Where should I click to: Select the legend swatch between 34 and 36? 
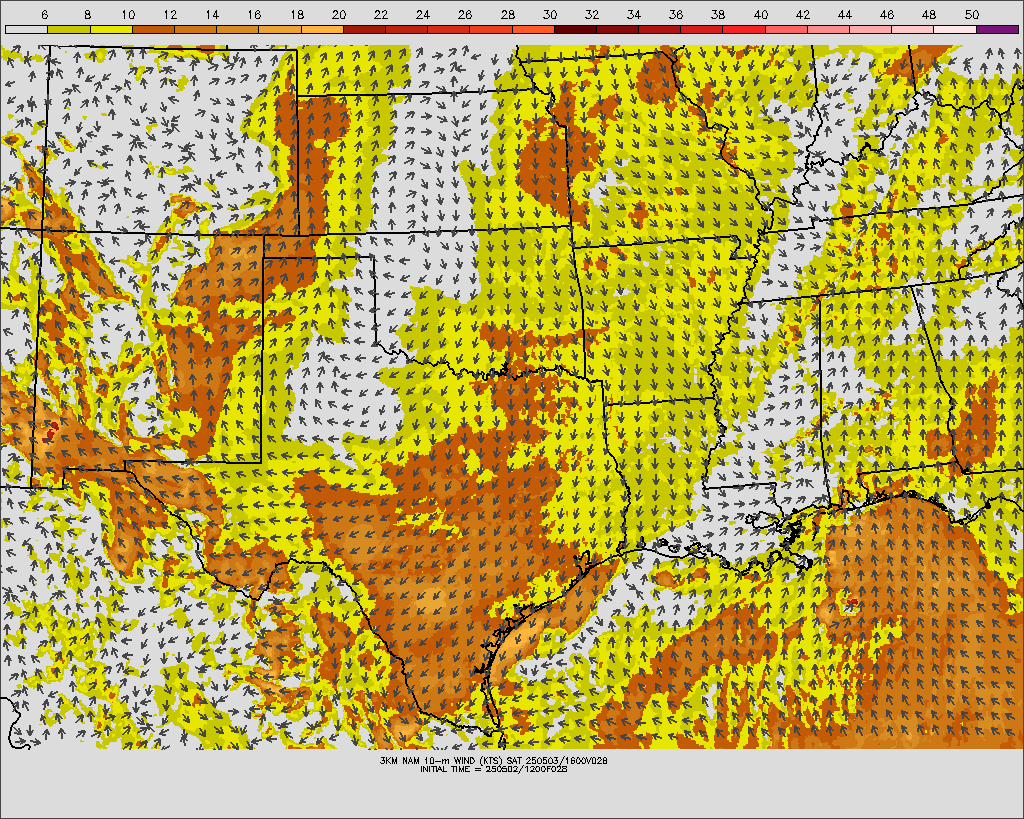coord(660,29)
